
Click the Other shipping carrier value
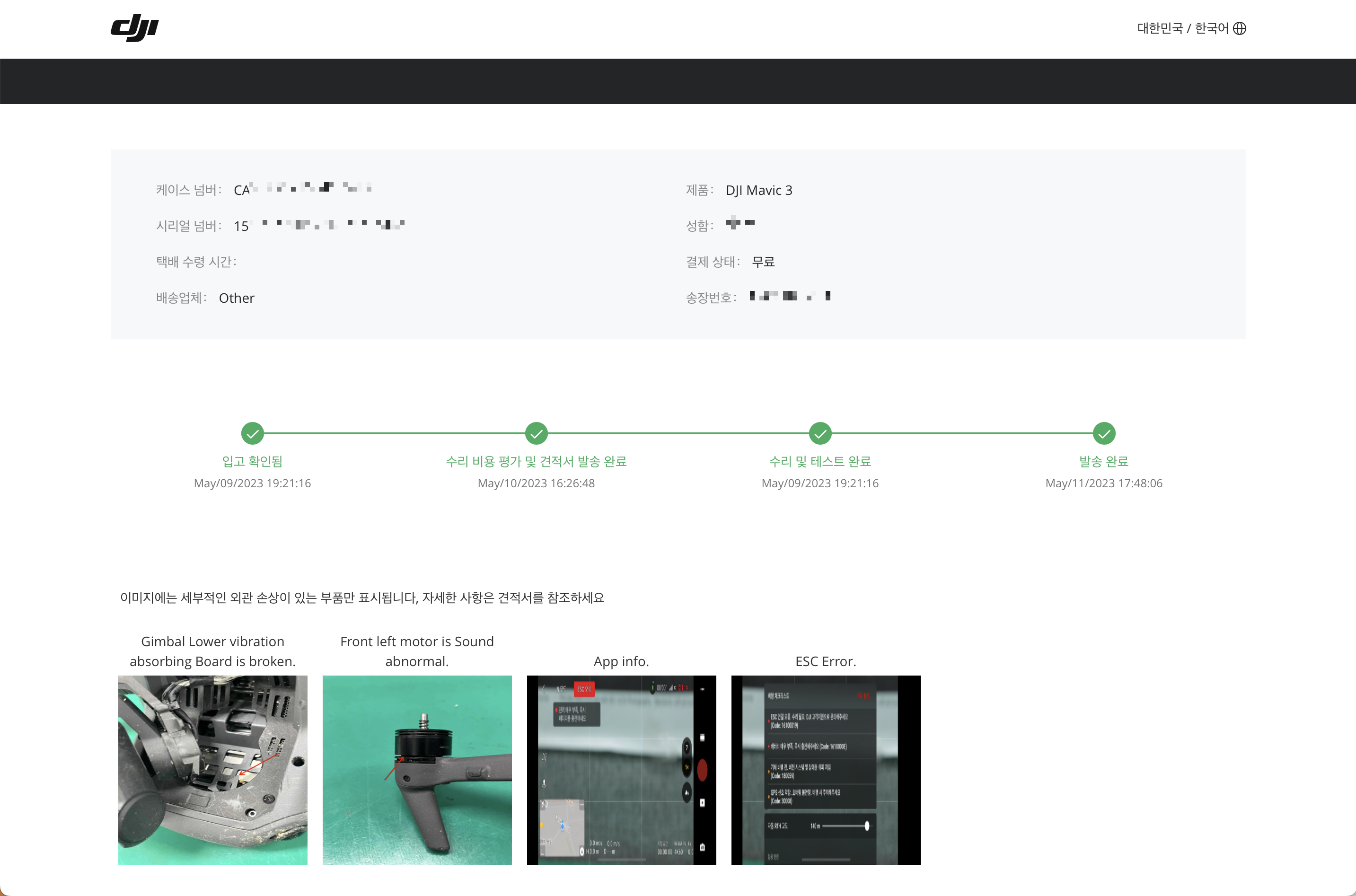[237, 298]
